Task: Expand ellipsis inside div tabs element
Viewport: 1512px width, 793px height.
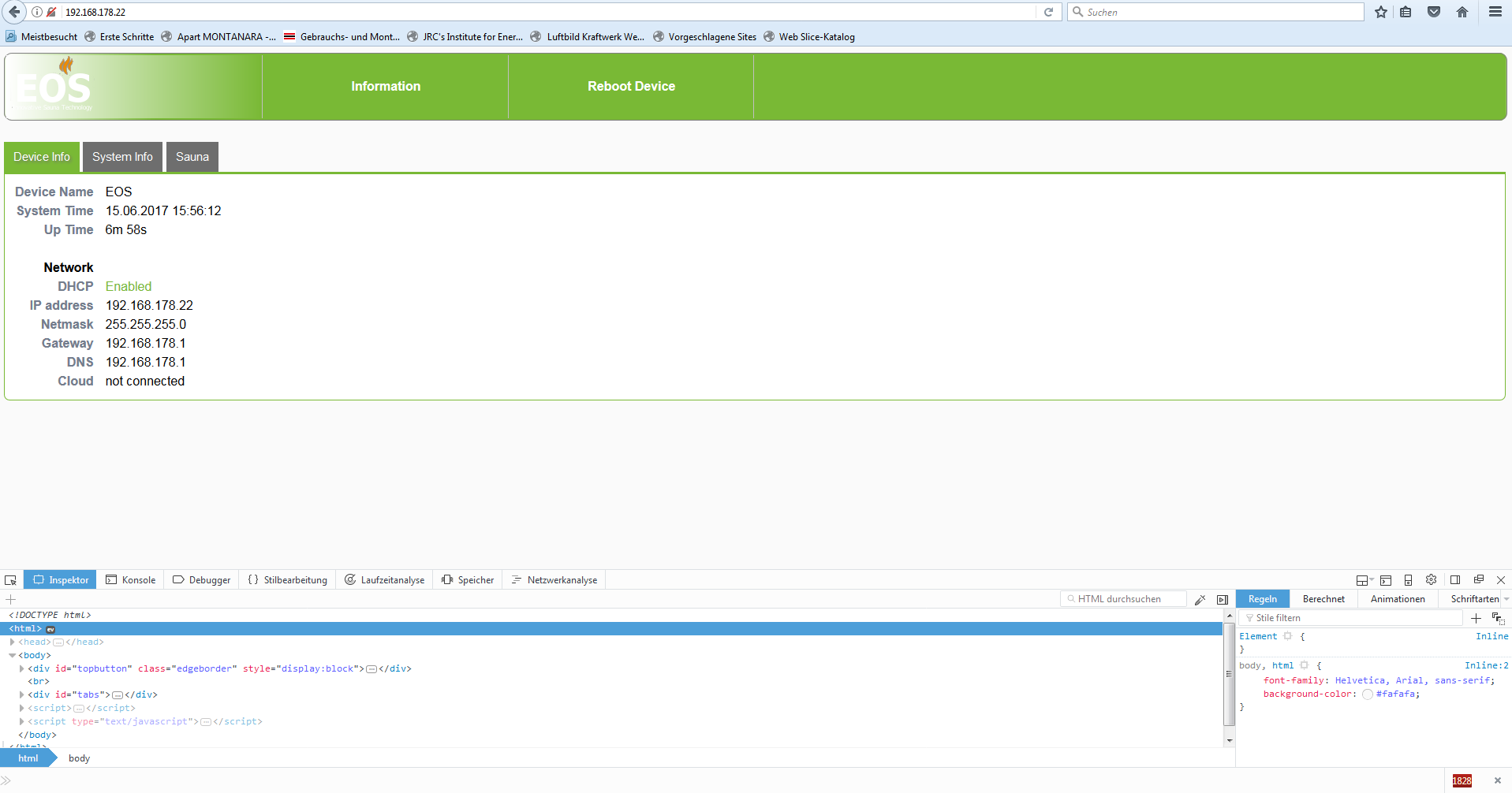Action: pyautogui.click(x=118, y=695)
